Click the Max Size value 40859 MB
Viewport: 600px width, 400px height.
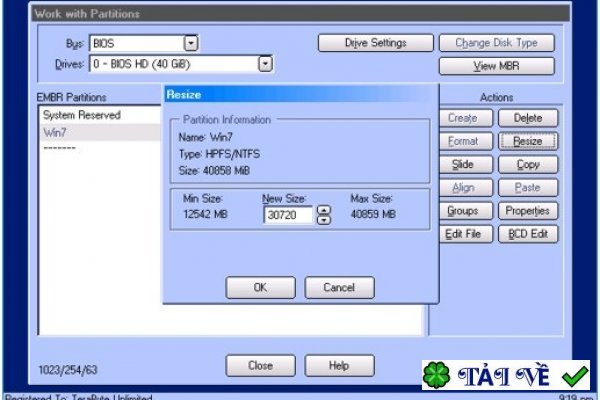(x=373, y=214)
